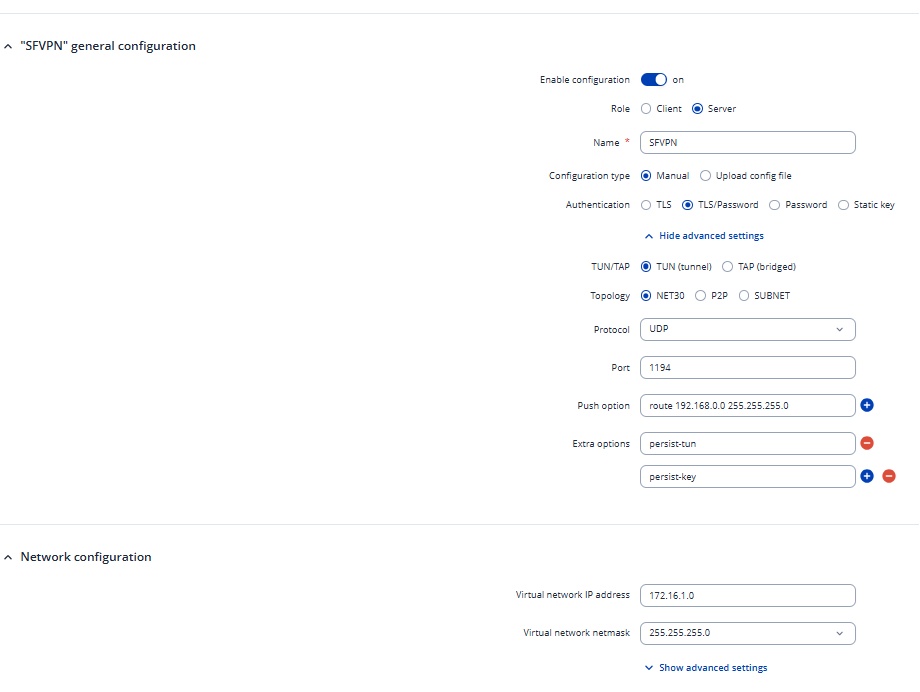Select the Client role radio button
This screenshot has width=920, height=692.
coord(646,109)
